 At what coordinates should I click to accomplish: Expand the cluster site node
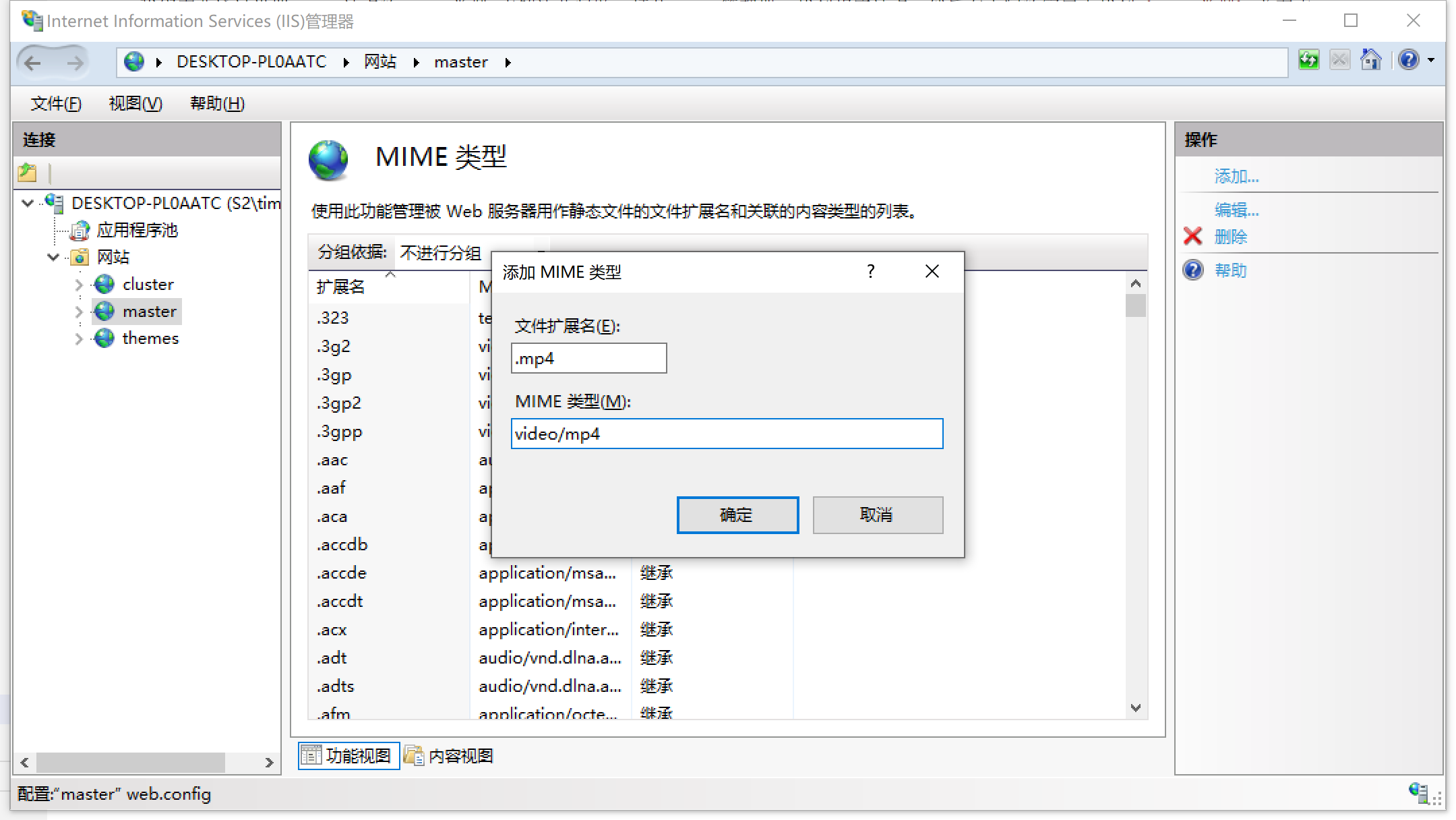click(79, 285)
